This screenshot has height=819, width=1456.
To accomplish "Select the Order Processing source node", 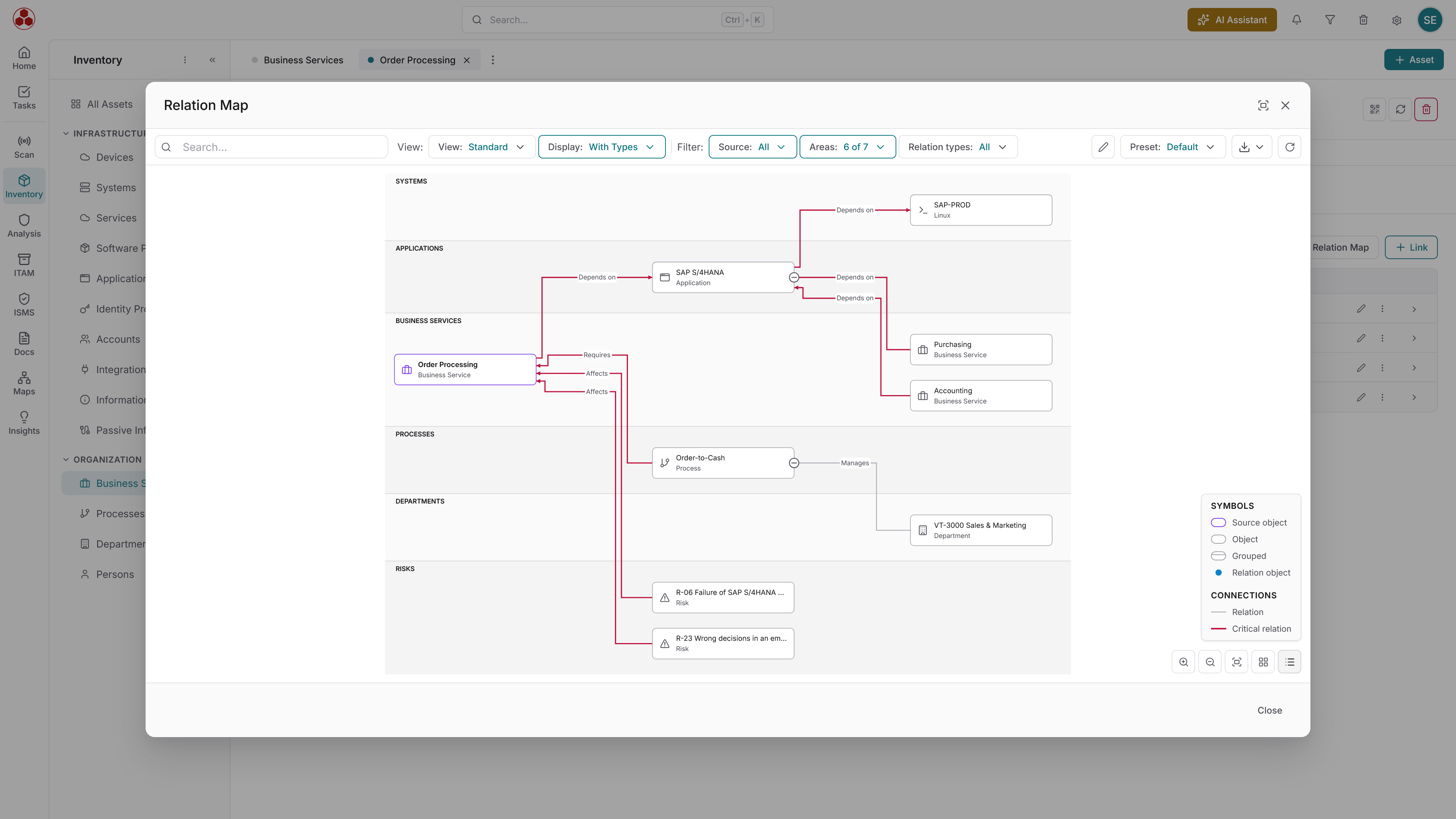I will click(x=465, y=370).
